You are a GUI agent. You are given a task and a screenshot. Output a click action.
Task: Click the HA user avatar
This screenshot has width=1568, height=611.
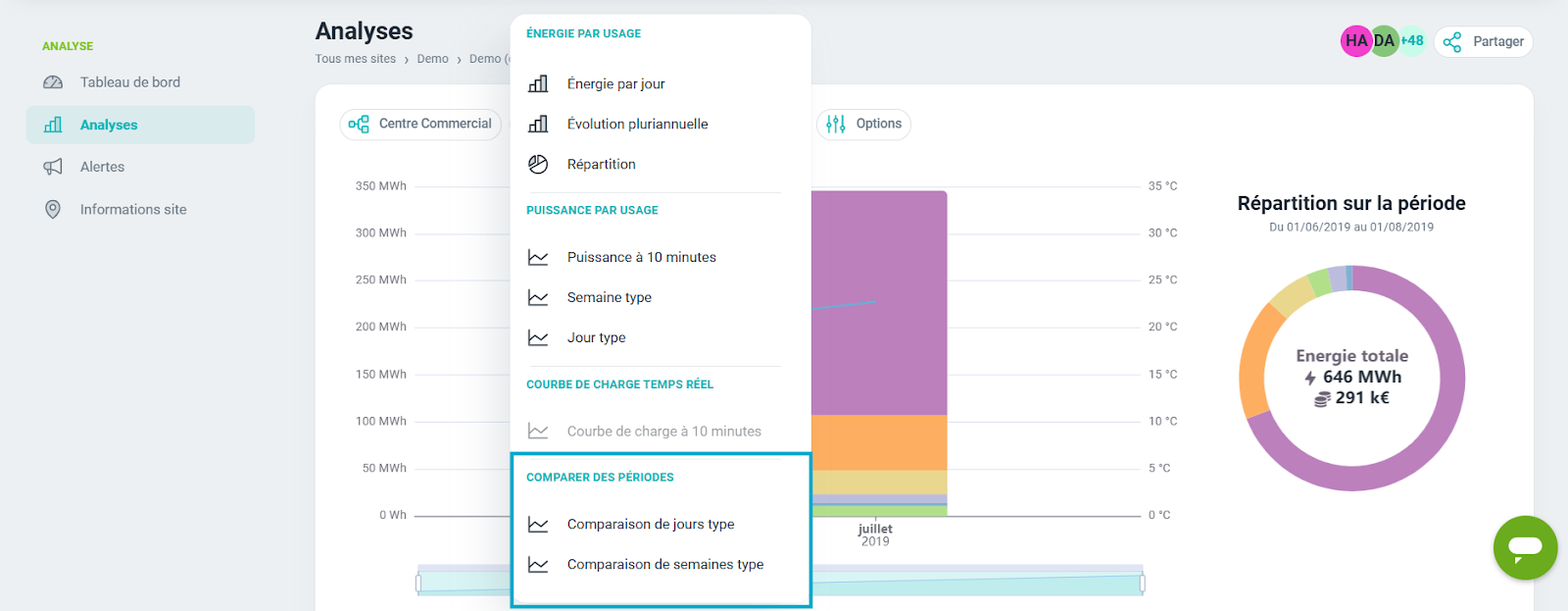1355,41
